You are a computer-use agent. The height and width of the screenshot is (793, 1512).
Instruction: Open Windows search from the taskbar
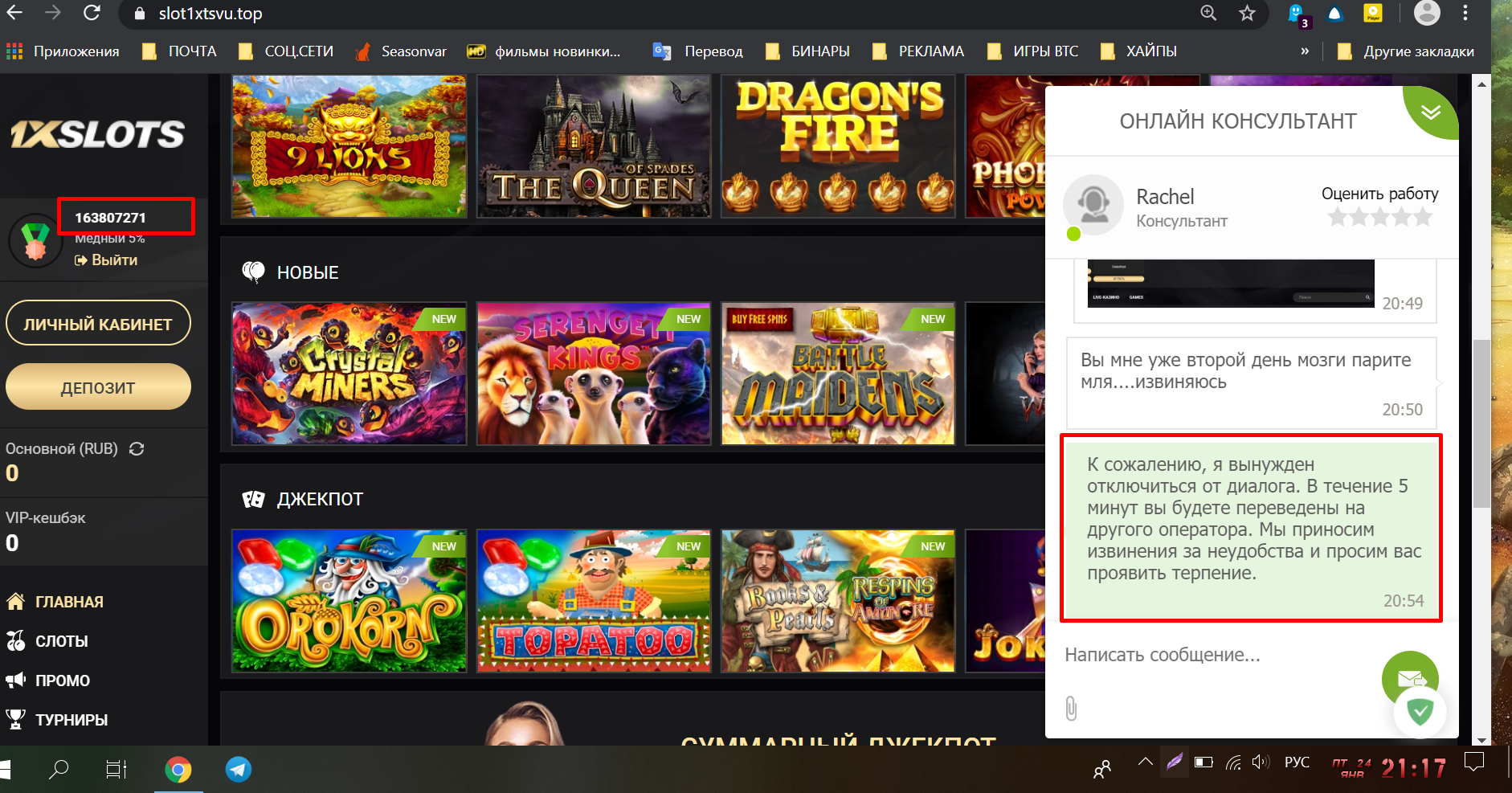tap(58, 770)
